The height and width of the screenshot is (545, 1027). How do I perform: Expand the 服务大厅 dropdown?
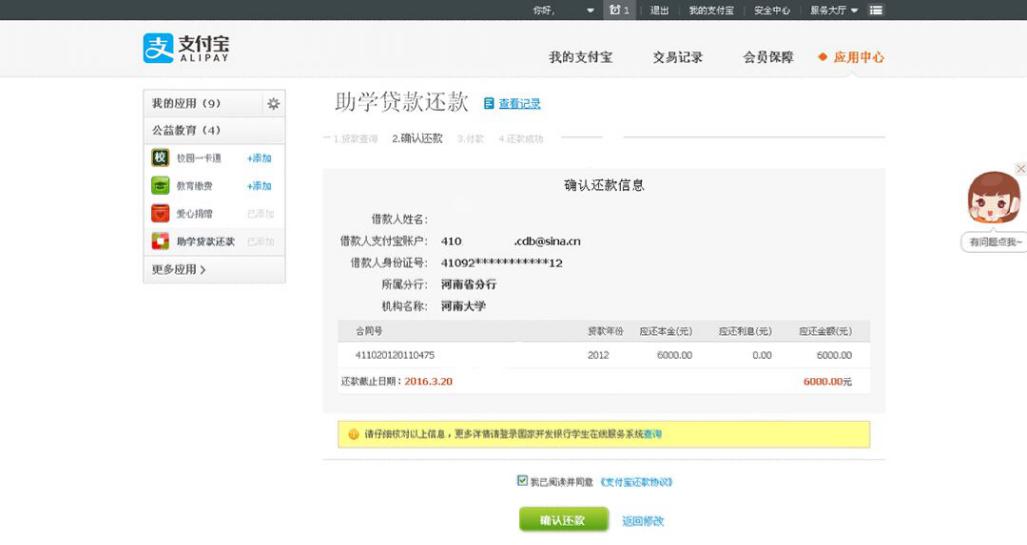(x=834, y=10)
